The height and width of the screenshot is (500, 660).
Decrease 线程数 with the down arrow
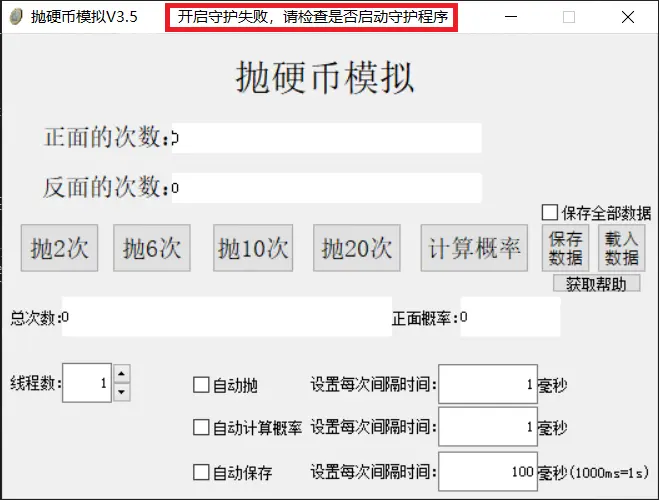[121, 392]
